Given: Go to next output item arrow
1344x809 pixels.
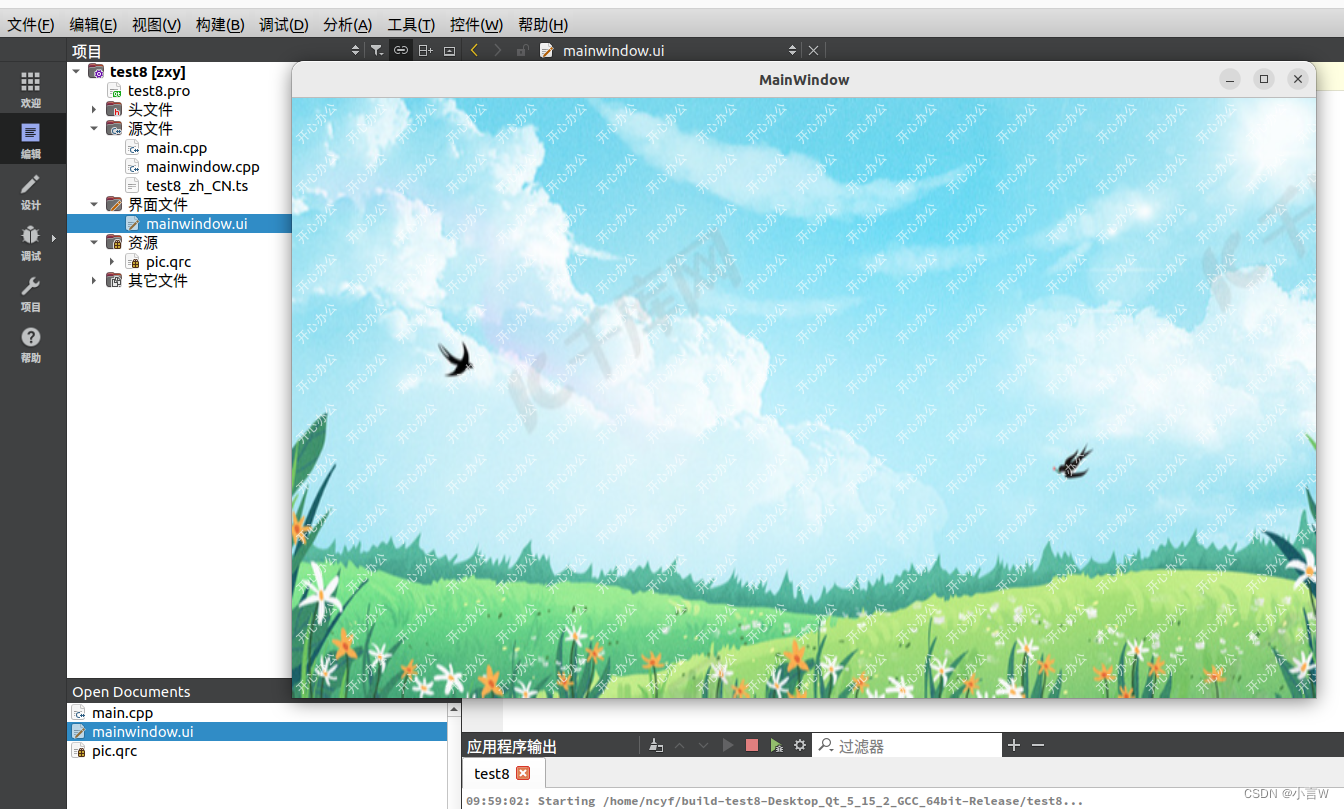Looking at the screenshot, I should (704, 745).
